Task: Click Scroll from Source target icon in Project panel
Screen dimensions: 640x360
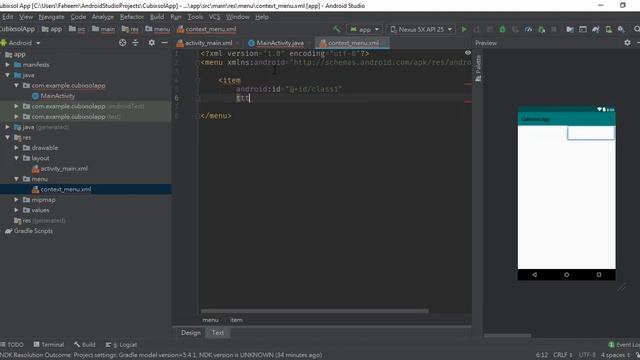Action: (122, 42)
